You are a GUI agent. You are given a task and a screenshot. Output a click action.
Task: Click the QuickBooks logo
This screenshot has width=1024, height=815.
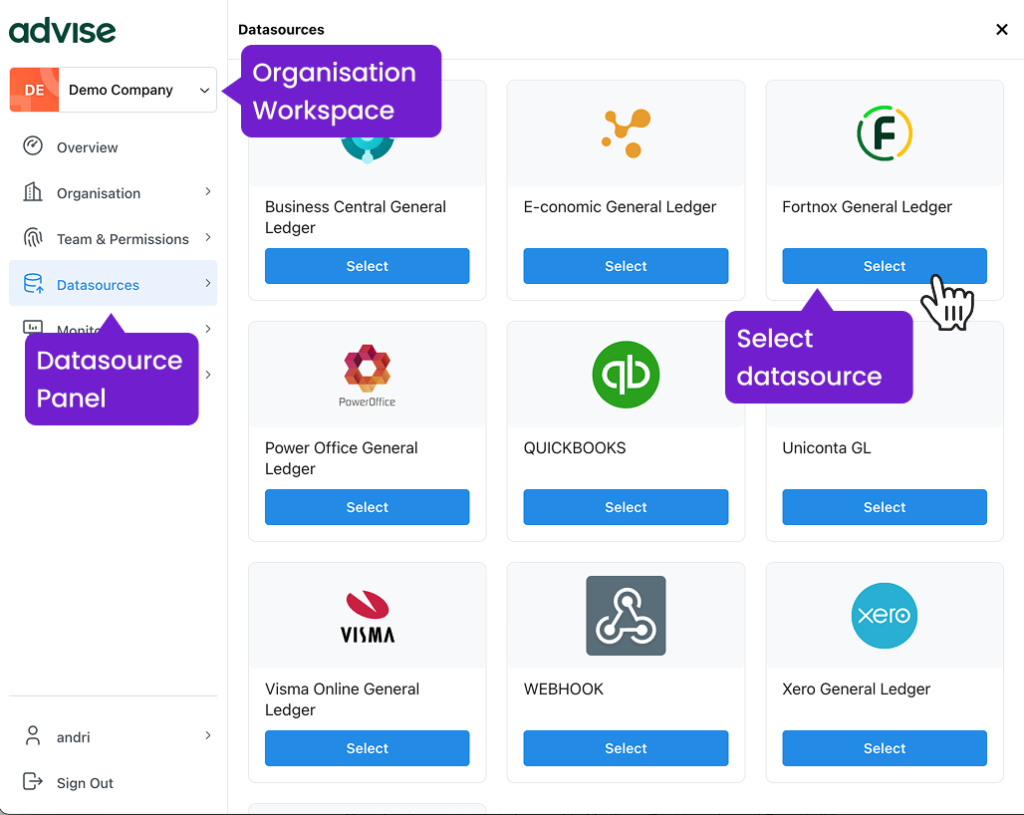(625, 374)
